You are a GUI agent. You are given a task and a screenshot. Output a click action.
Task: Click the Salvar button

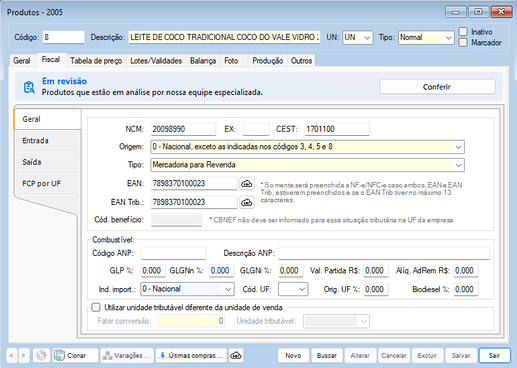[x=461, y=356]
